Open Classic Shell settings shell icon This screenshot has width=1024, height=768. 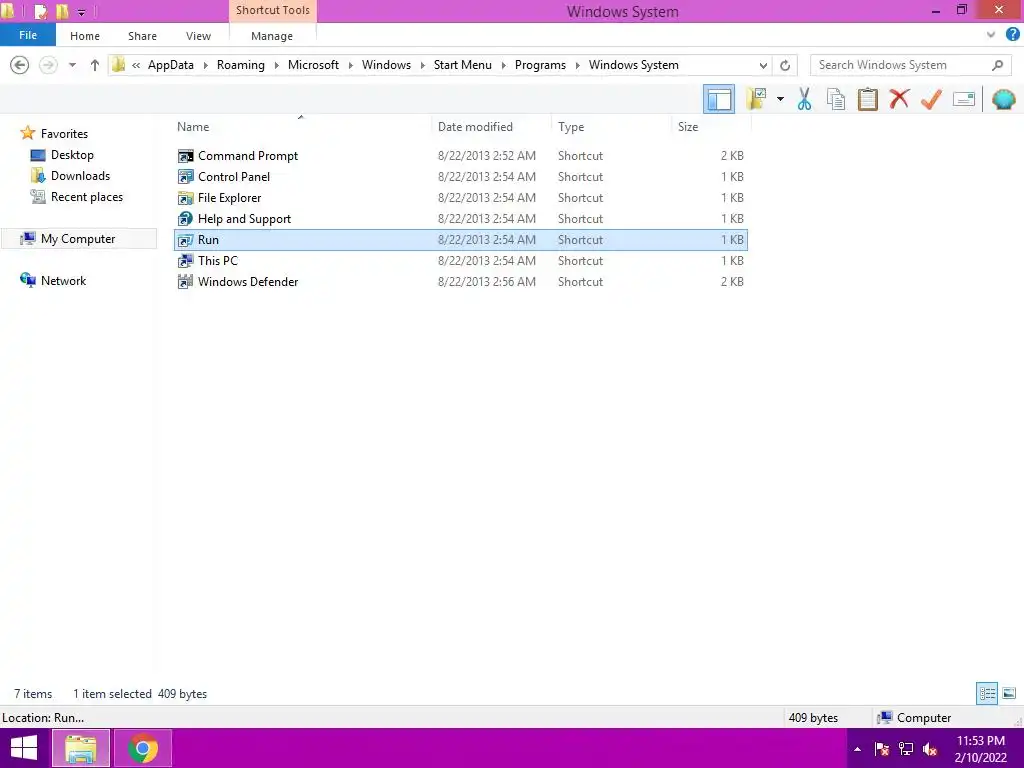(x=1004, y=99)
